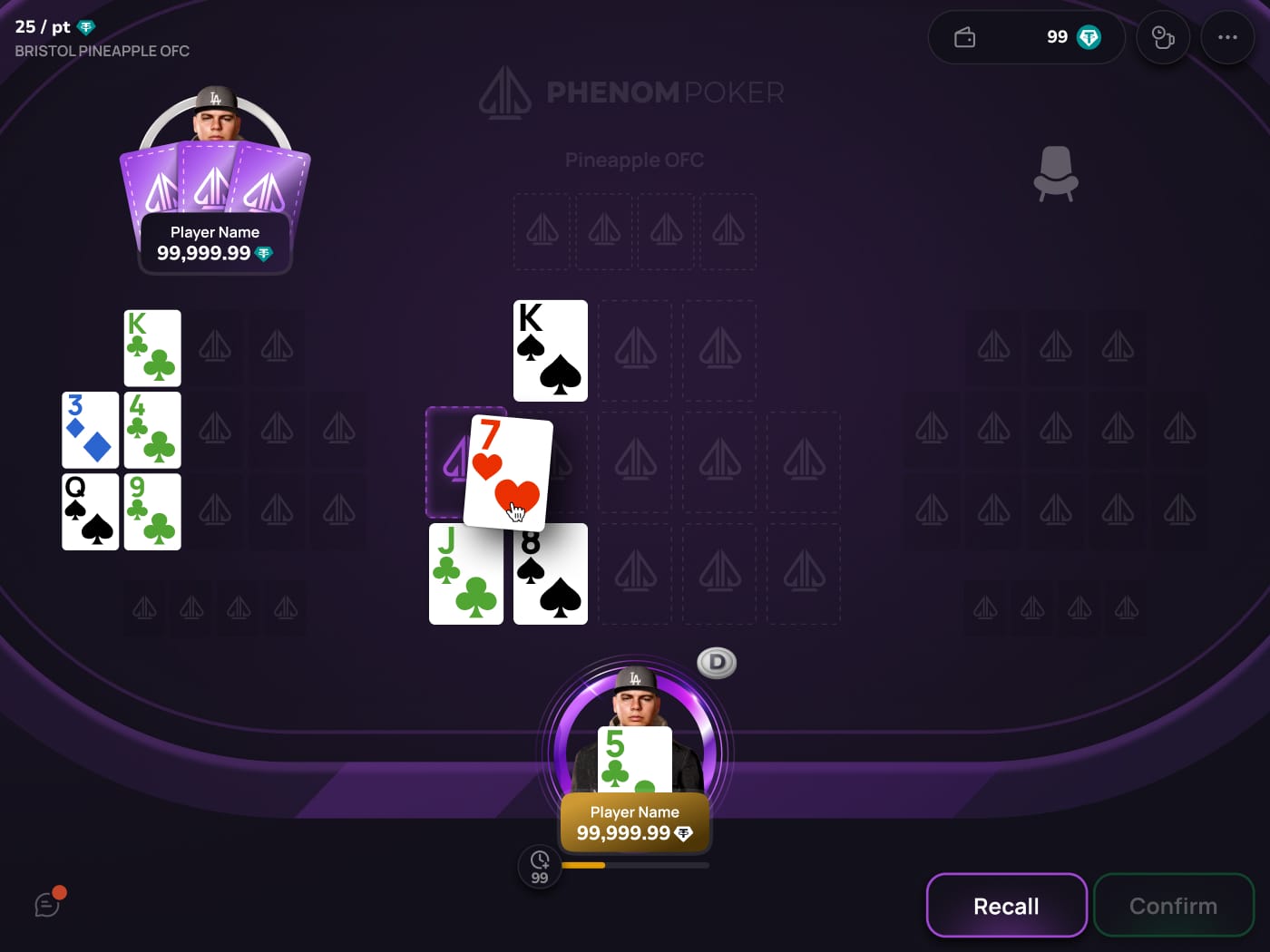Click the teal Tether balance icon
This screenshot has height=952, width=1270.
(x=1089, y=37)
